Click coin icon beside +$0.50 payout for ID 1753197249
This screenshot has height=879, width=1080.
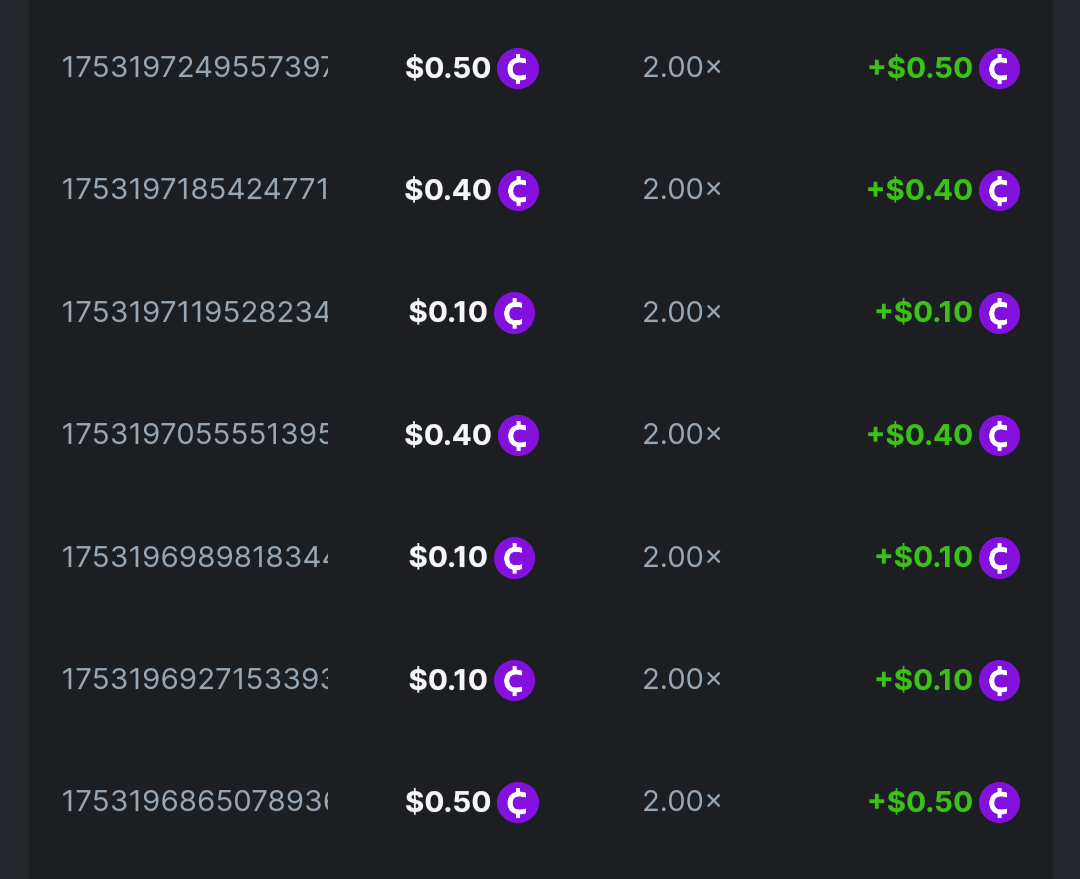click(x=999, y=69)
